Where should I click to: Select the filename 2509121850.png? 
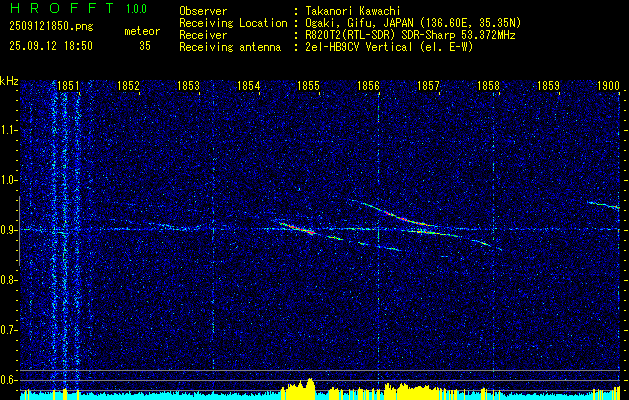pos(51,27)
